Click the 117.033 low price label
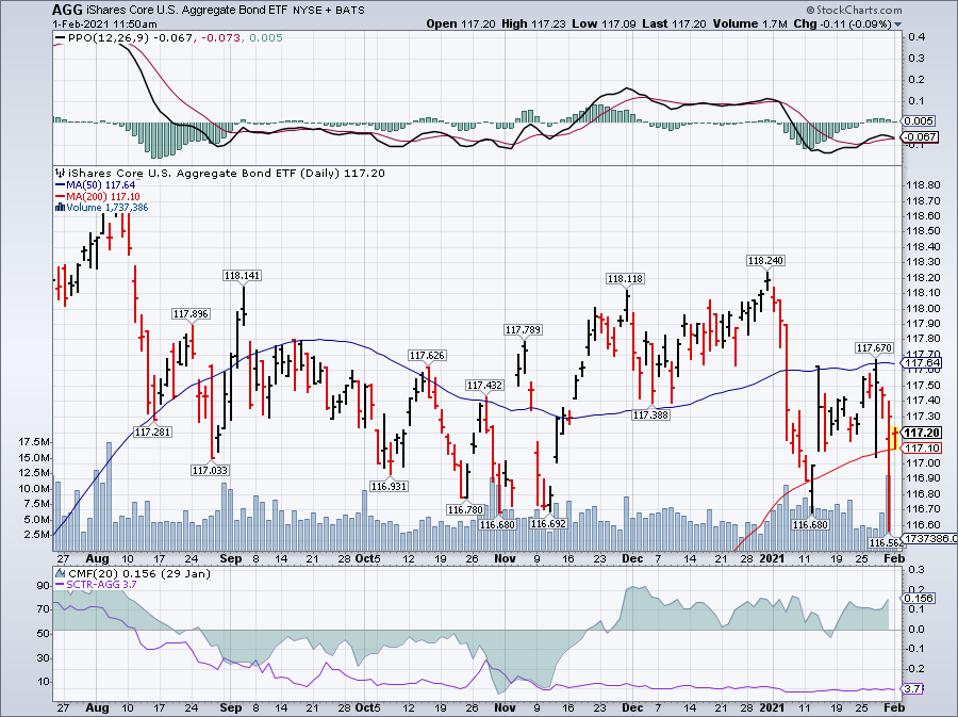This screenshot has height=717, width=958. [210, 470]
